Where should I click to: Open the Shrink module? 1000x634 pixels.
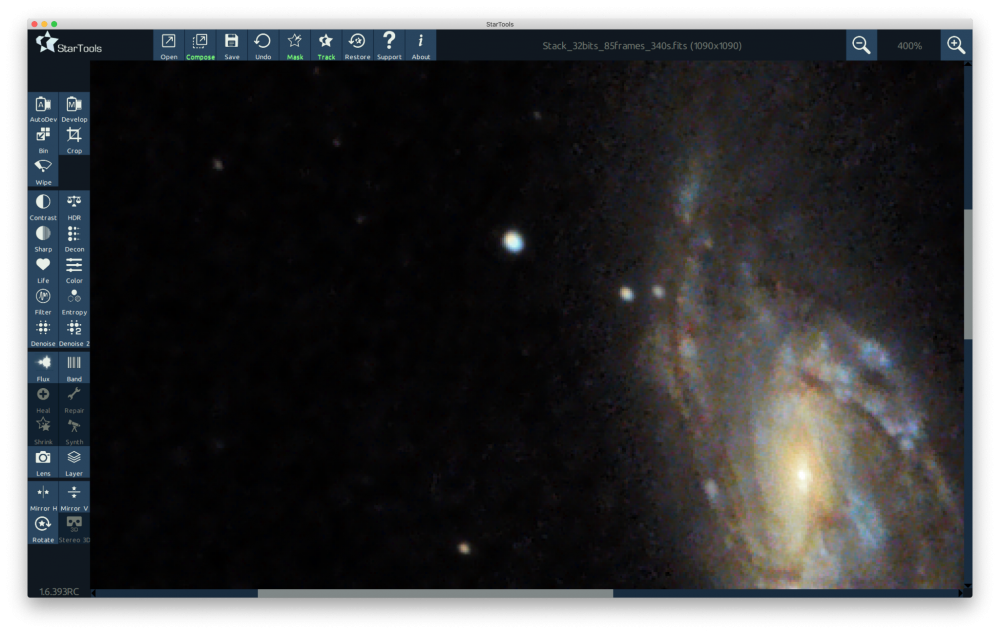click(x=43, y=431)
